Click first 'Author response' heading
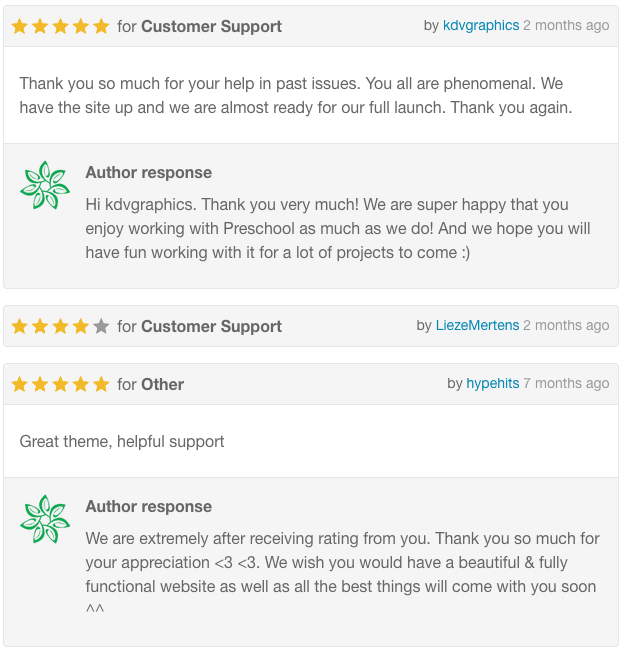This screenshot has width=623, height=650. point(148,173)
